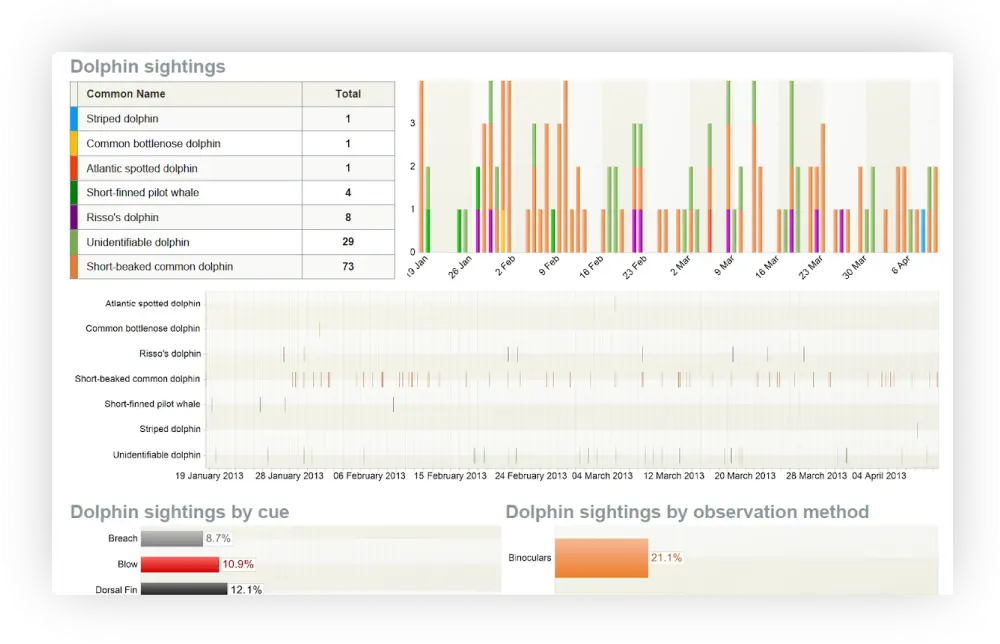This screenshot has width=1000, height=644.
Task: Click the 06 February 2013 timeline date
Action: coord(369,476)
